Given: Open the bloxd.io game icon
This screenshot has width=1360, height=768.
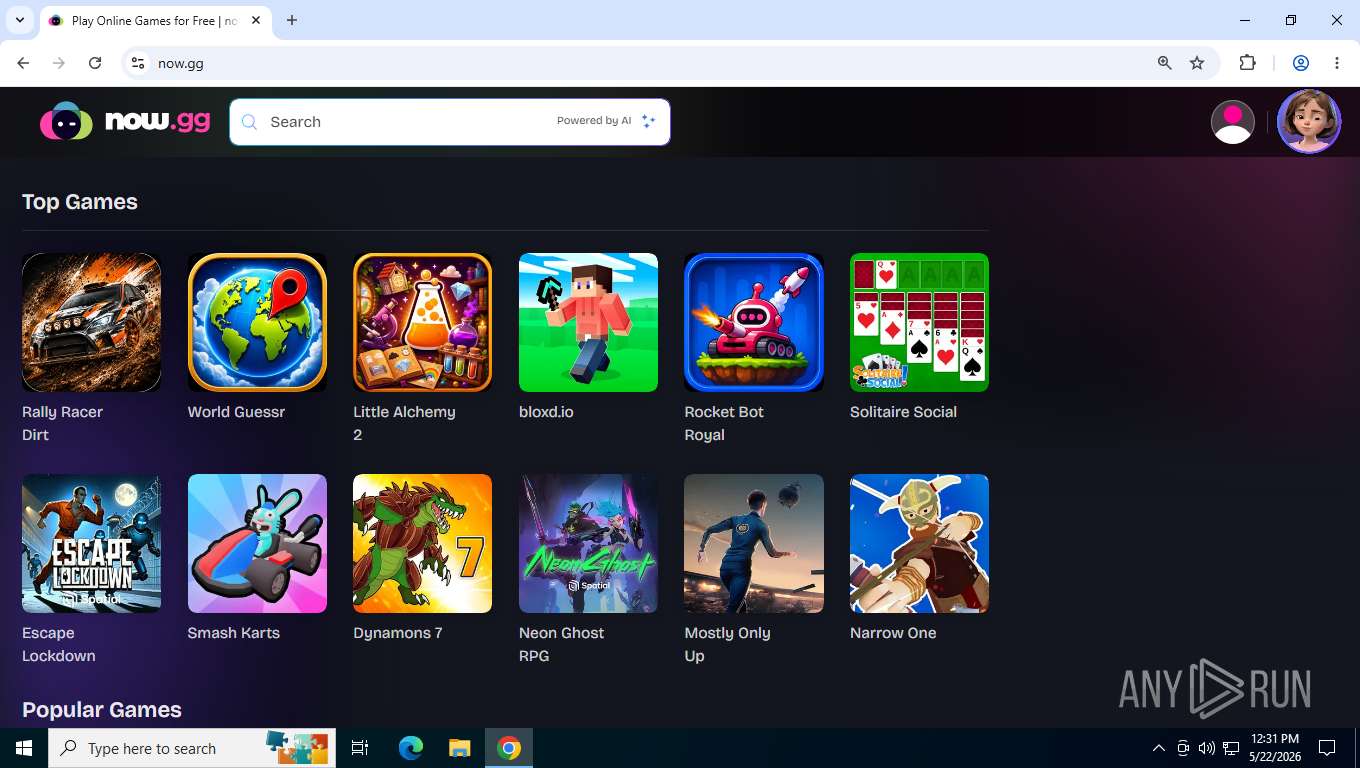Looking at the screenshot, I should click(x=588, y=322).
